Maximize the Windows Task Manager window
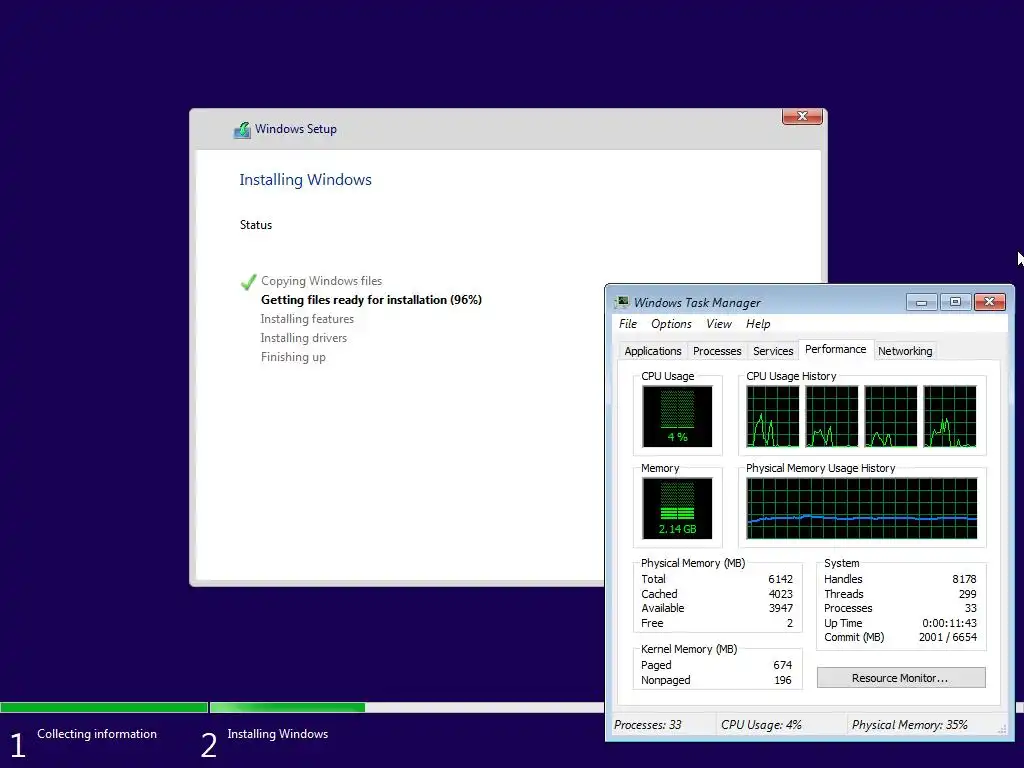 coord(955,302)
